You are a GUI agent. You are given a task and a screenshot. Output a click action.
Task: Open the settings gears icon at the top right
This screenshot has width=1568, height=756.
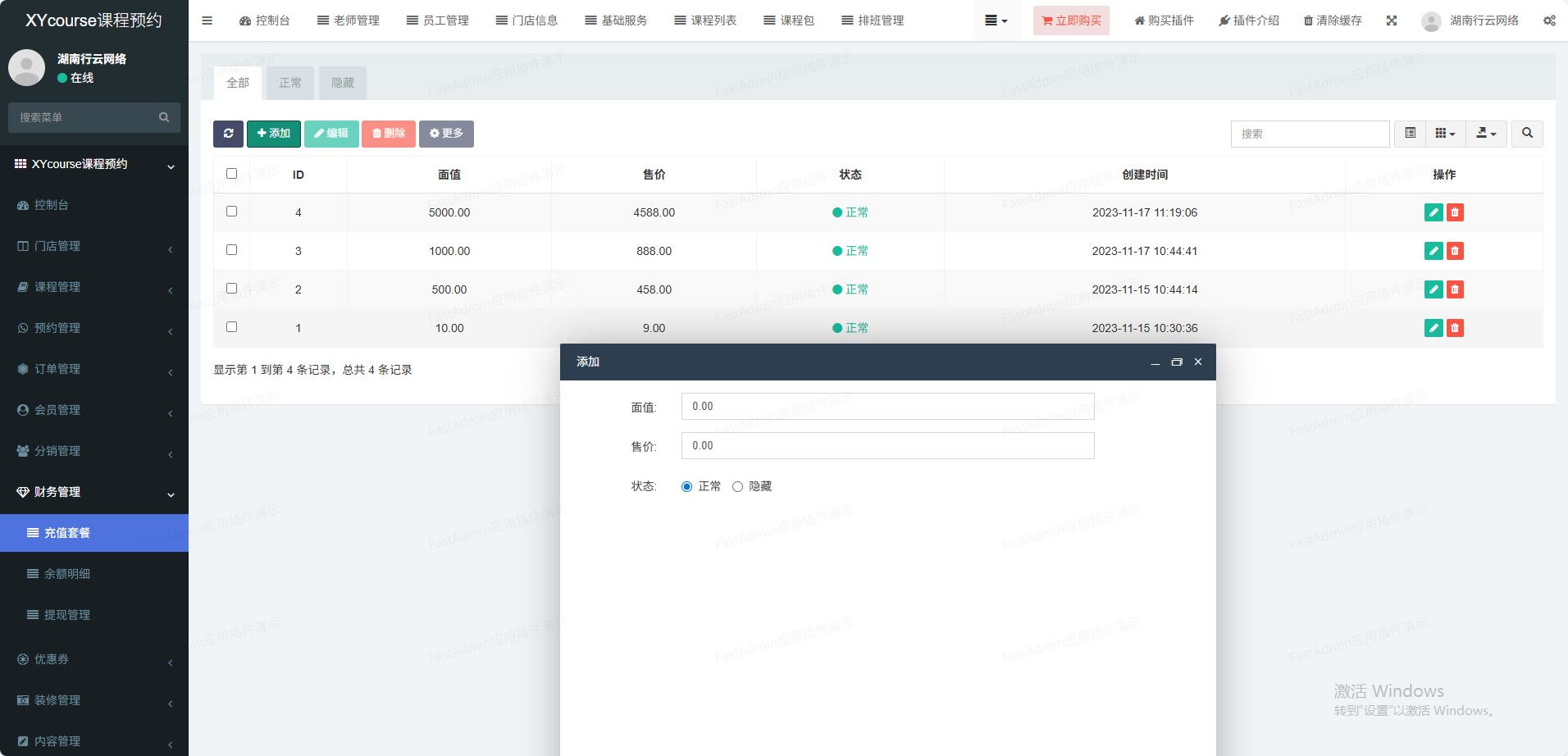[1549, 20]
